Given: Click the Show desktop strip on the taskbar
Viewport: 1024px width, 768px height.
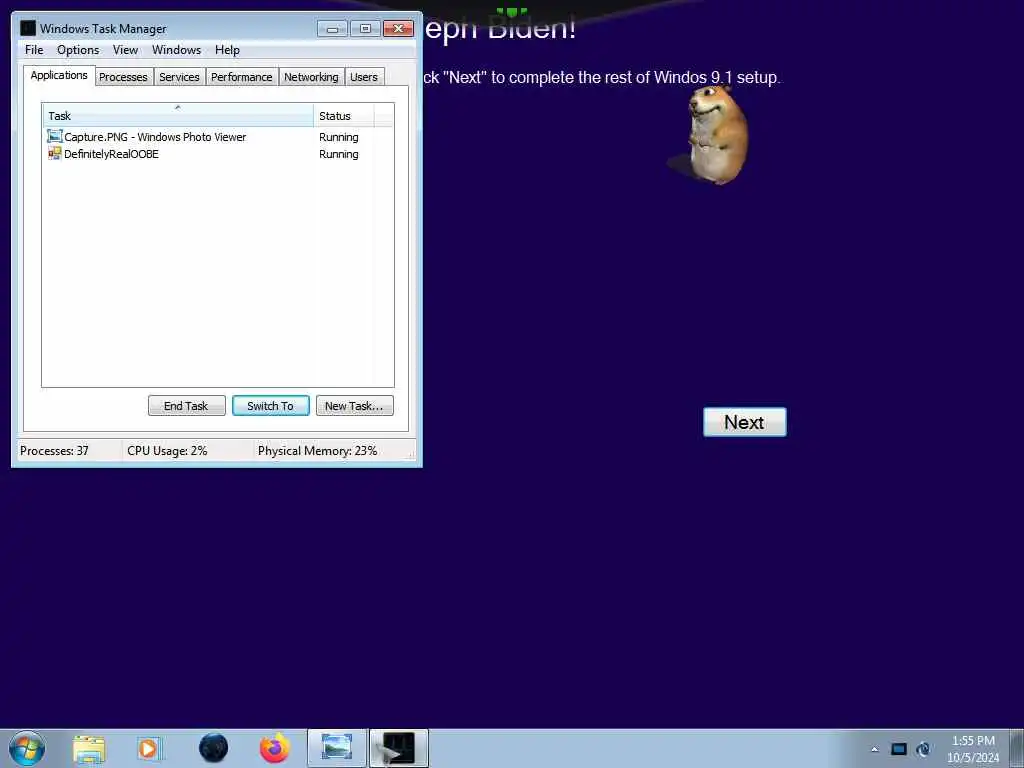Looking at the screenshot, I should point(1017,748).
